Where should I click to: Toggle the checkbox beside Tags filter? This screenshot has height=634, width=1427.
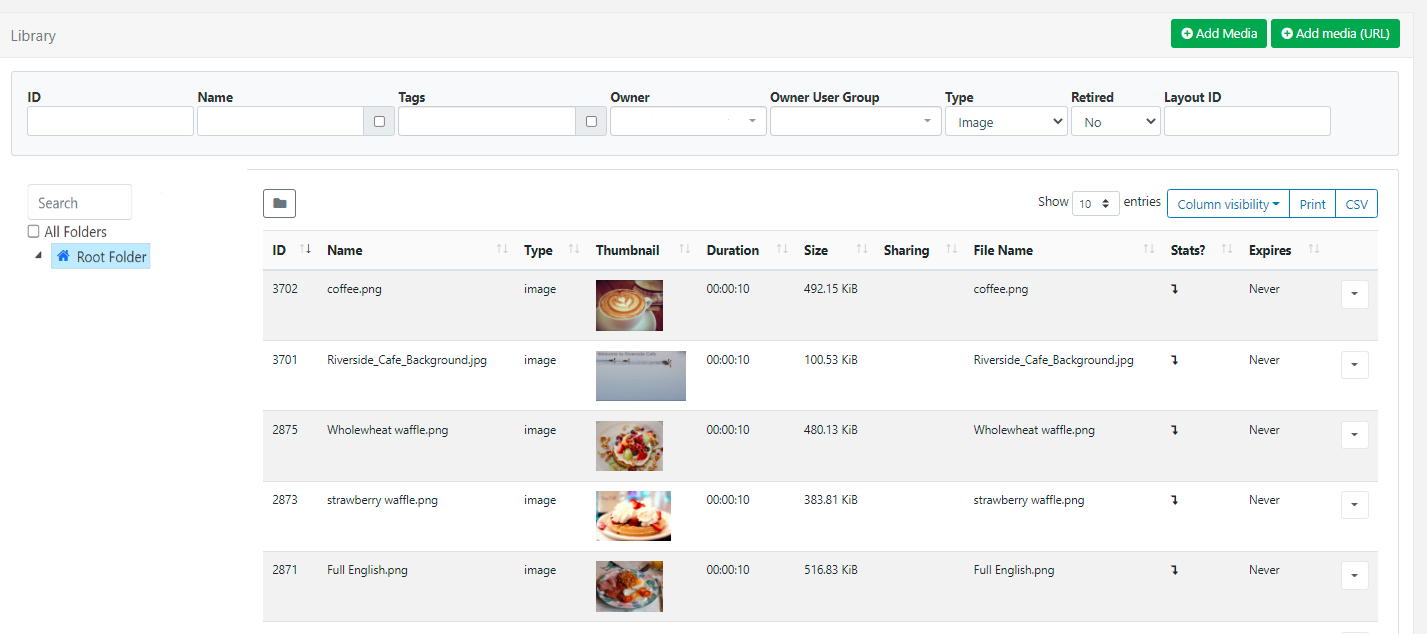click(x=591, y=122)
